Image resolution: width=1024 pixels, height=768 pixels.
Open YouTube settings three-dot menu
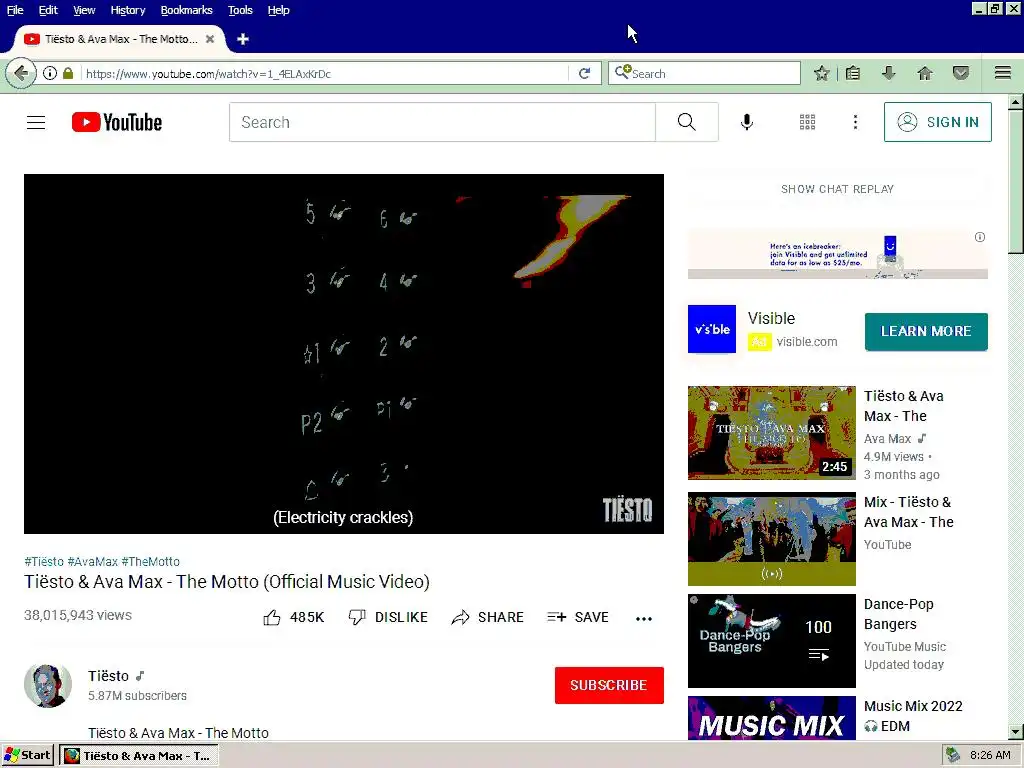click(x=855, y=122)
